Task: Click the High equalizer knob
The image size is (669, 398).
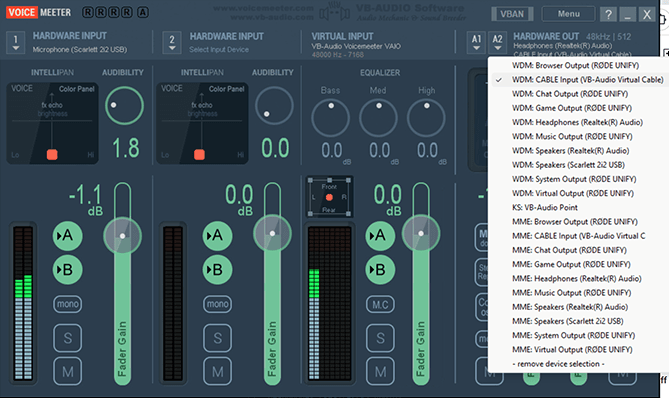Action: pyautogui.click(x=426, y=118)
